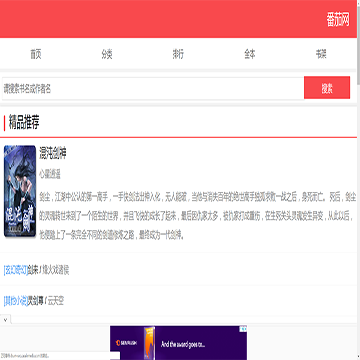Open the blue 玄幻 category tag

point(16,270)
